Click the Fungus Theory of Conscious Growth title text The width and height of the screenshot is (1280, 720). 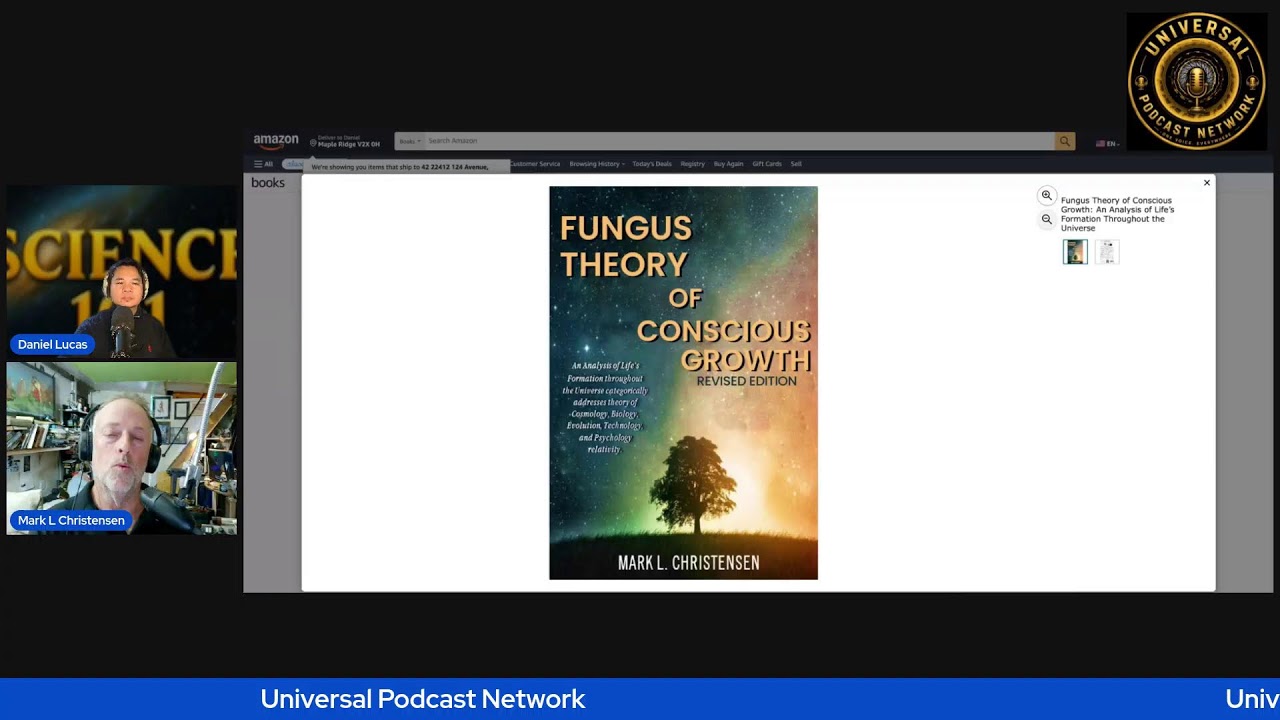[1118, 214]
